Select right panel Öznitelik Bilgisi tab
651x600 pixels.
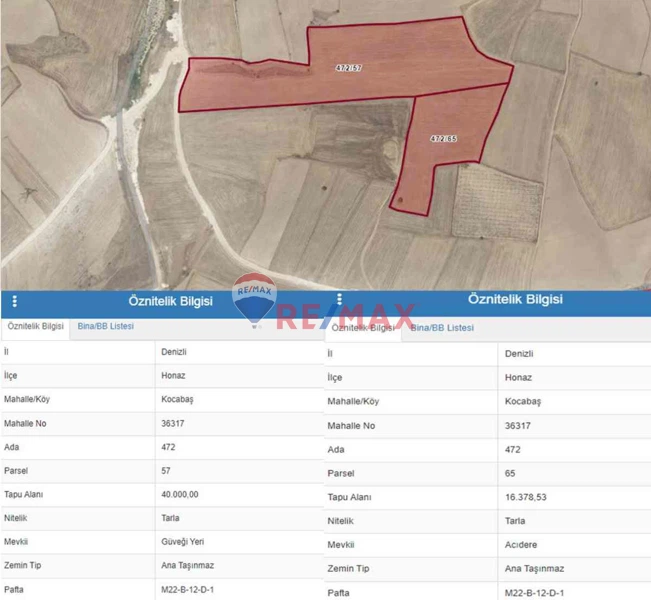point(363,328)
